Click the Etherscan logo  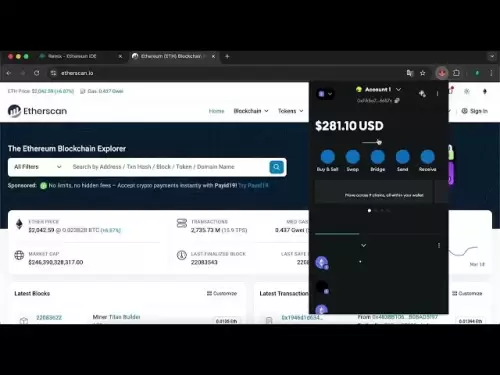37,111
